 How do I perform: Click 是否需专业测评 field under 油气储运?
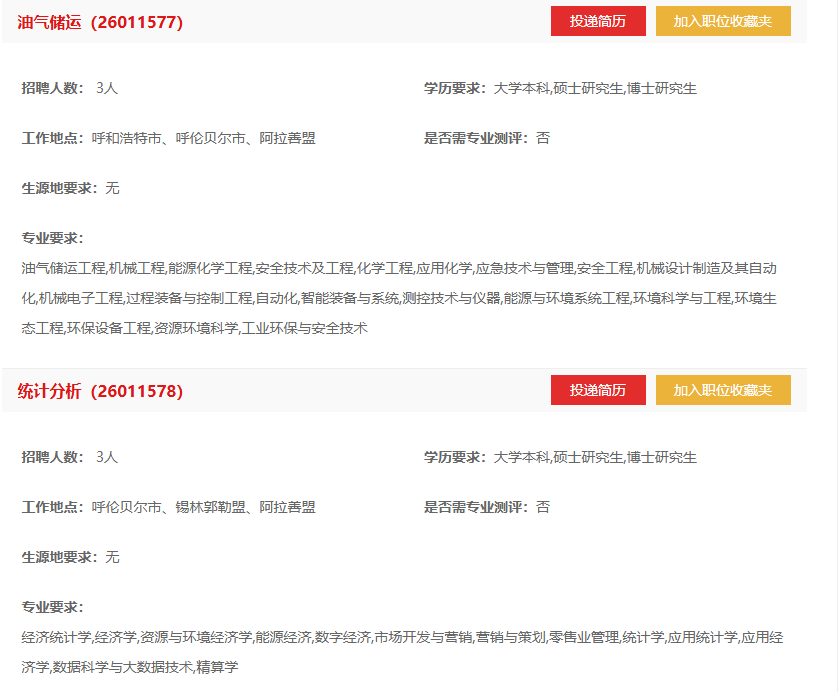coord(486,138)
